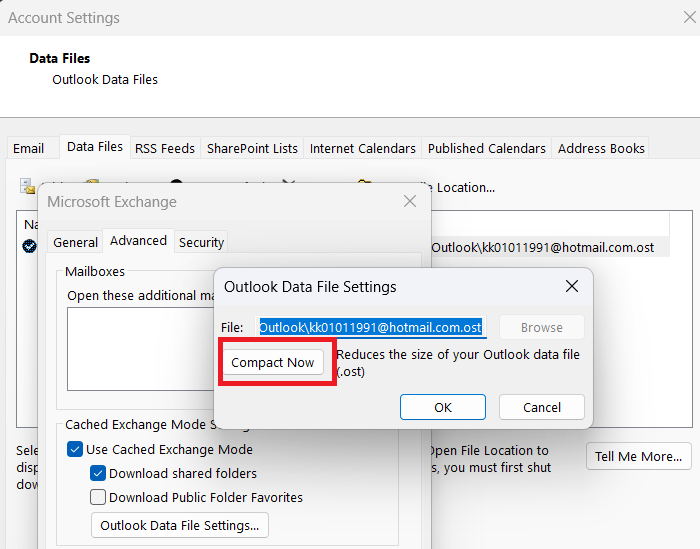Click the default account checkmark icon
This screenshot has height=549, width=700.
[x=29, y=246]
